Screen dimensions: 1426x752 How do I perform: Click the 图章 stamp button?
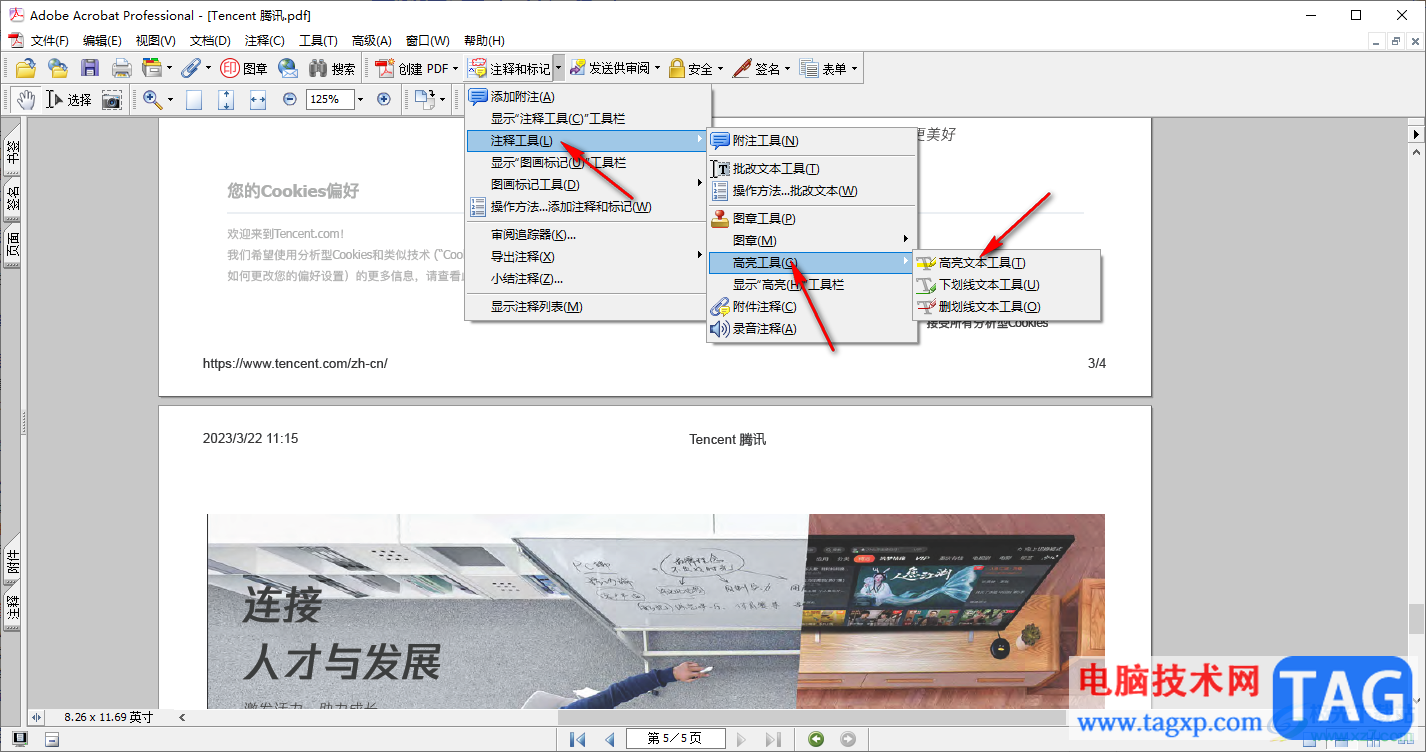pyautogui.click(x=244, y=68)
